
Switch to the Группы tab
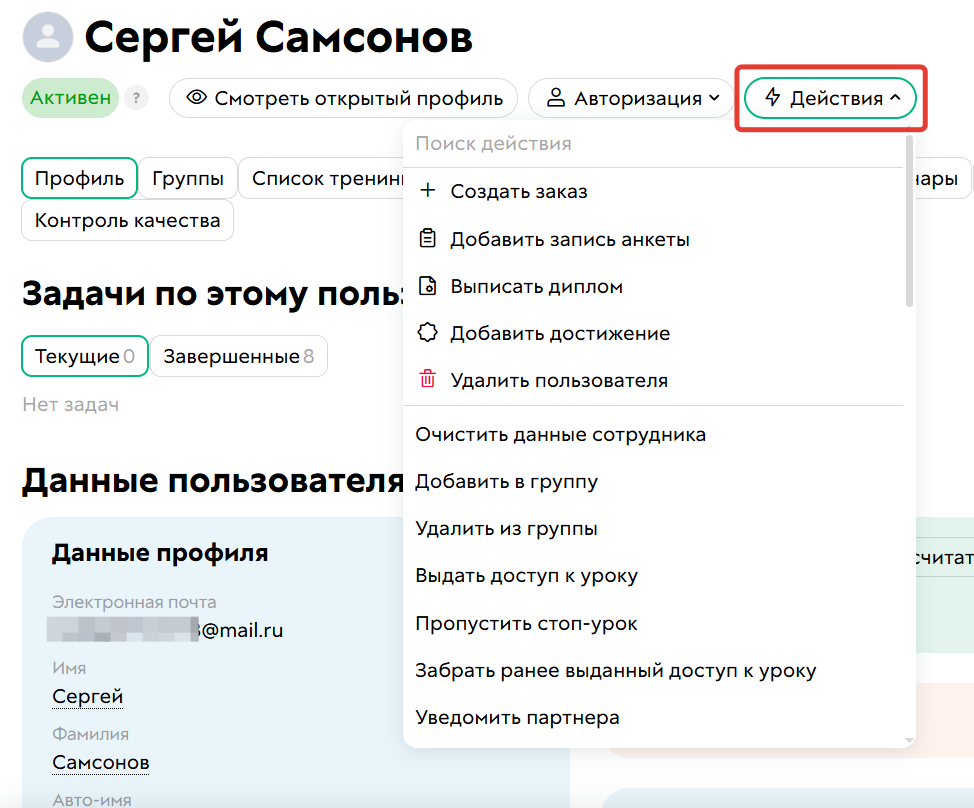point(186,178)
